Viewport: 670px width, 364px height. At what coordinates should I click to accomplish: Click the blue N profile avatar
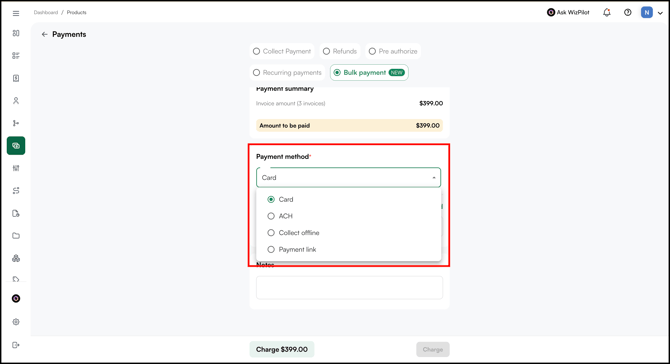[x=646, y=12]
